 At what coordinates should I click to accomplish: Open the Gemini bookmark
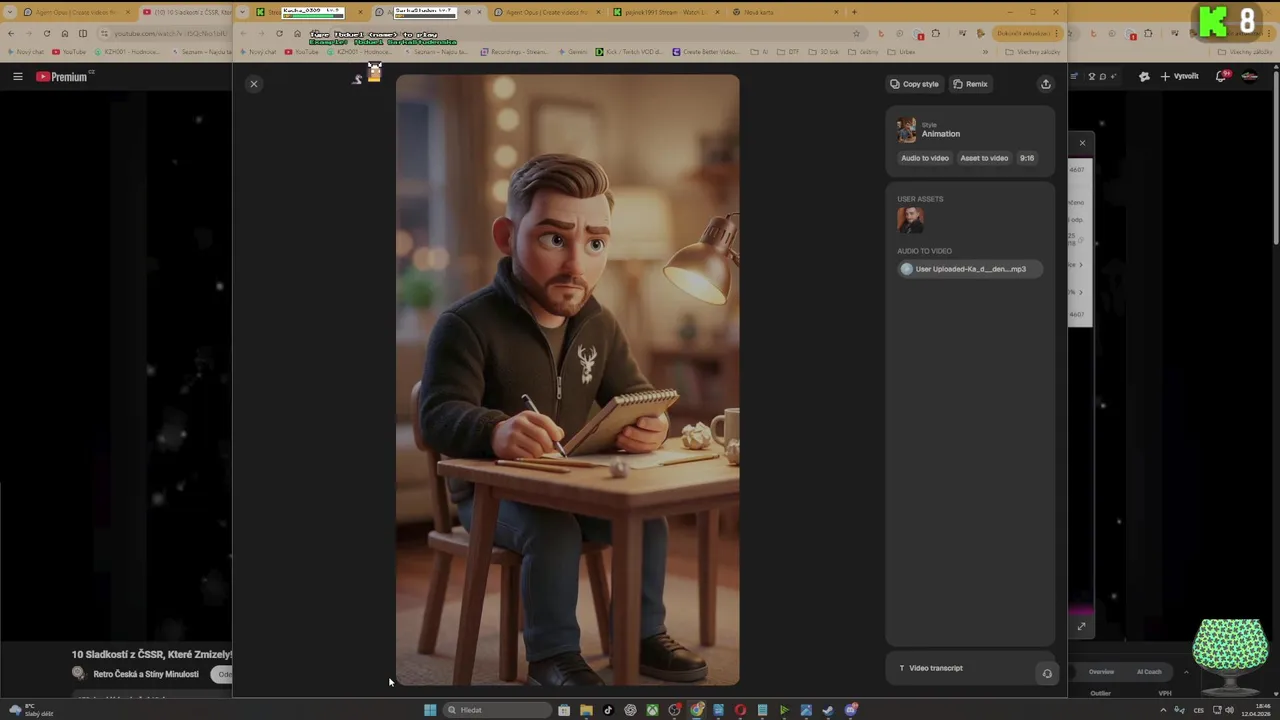pyautogui.click(x=572, y=52)
